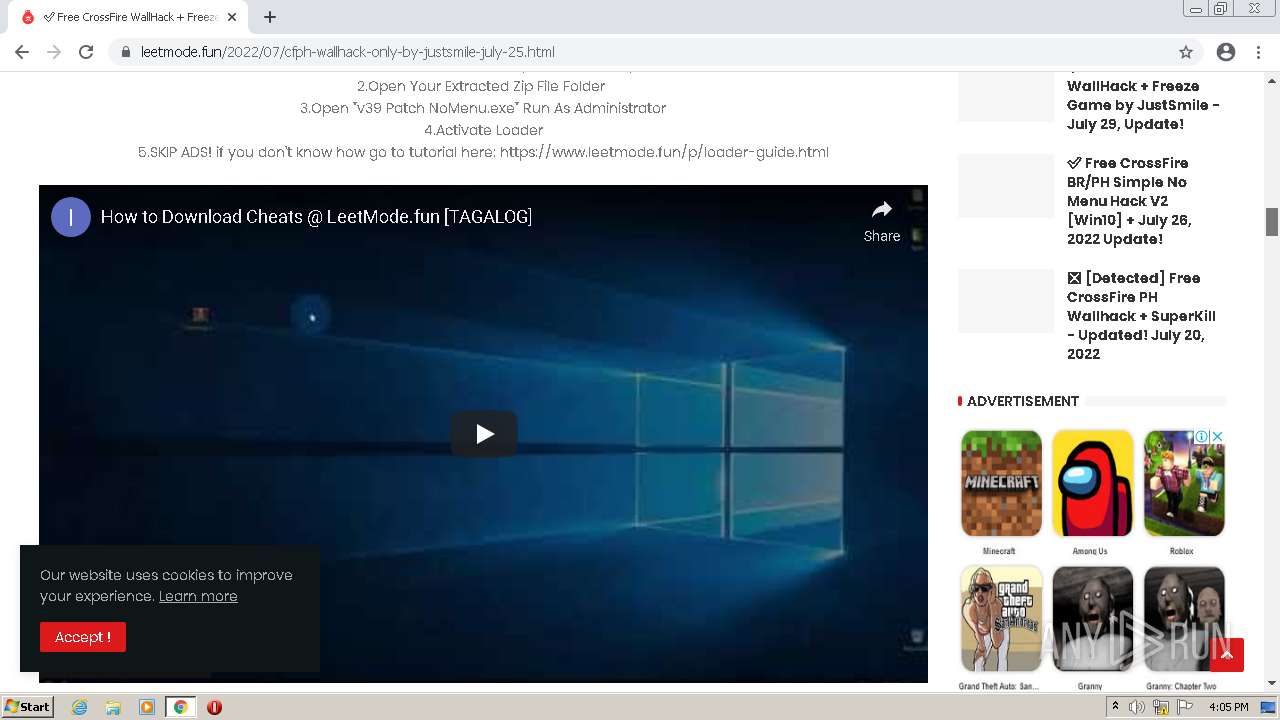
Task: Open the red Opera taskbar icon
Action: [x=214, y=707]
